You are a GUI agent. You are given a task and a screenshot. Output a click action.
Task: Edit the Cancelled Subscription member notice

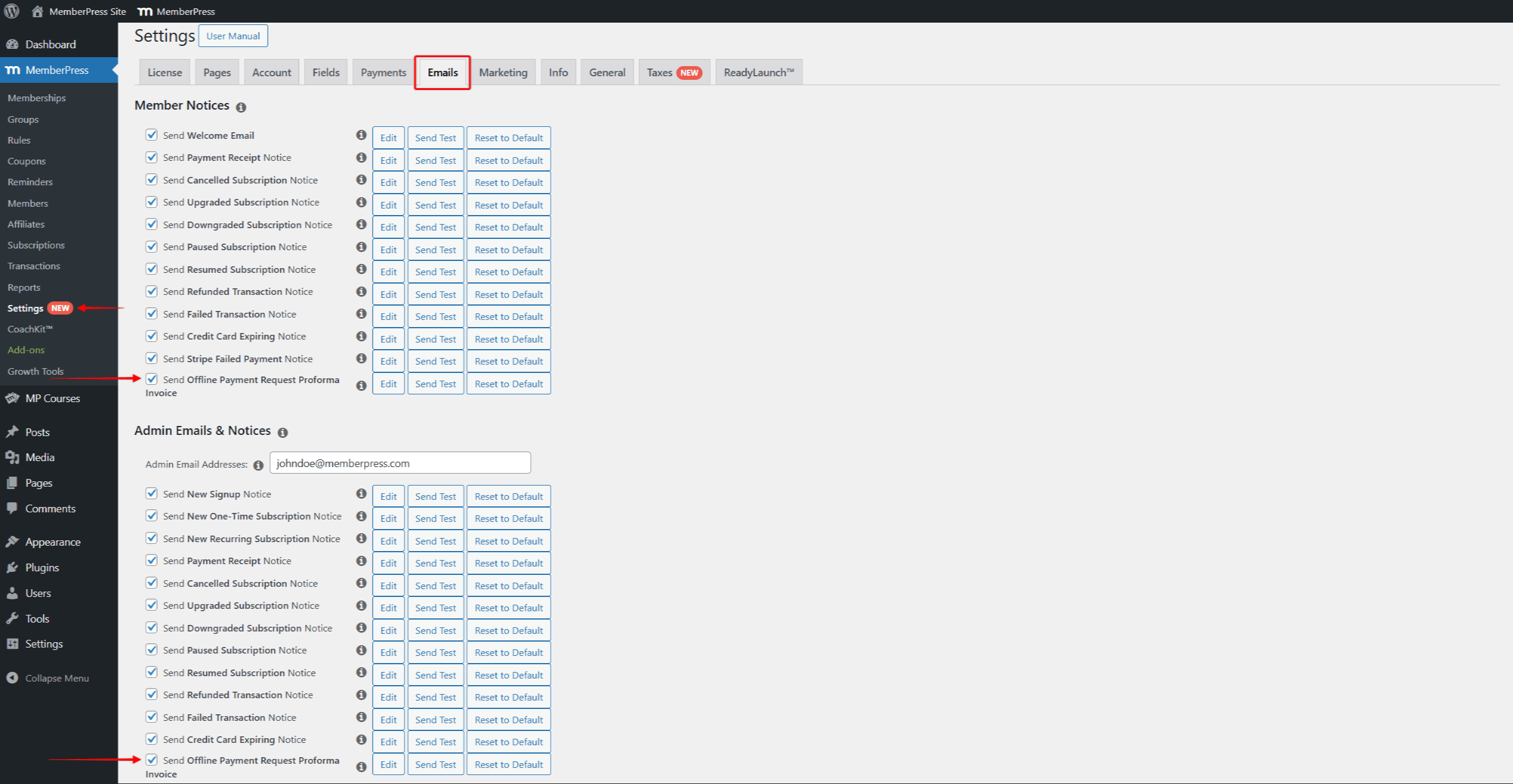388,182
